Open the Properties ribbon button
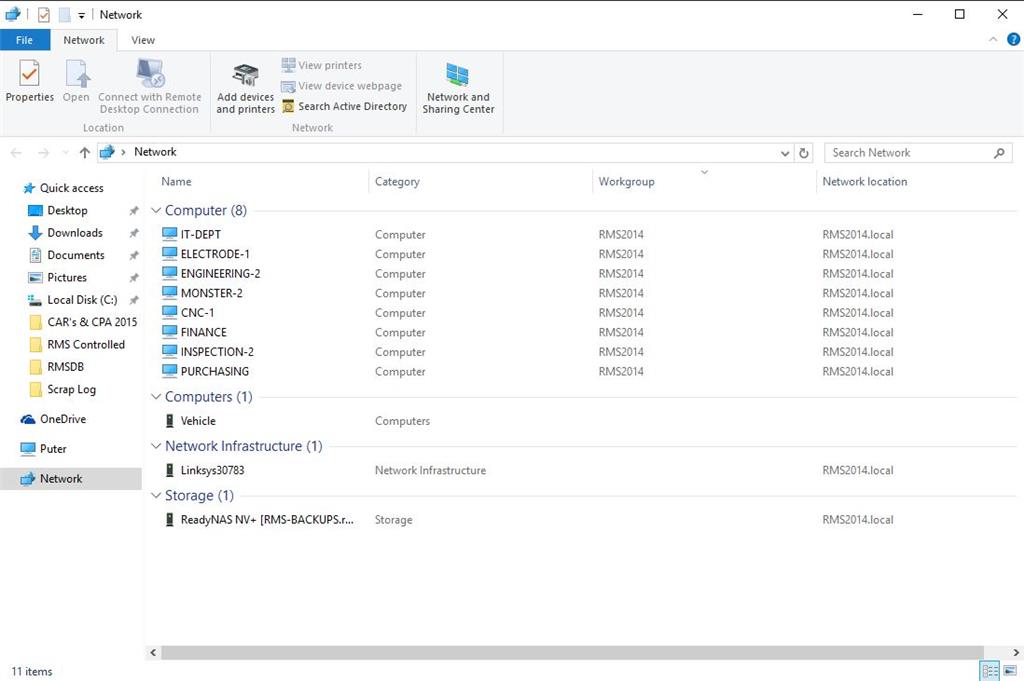Viewport: 1024px width, 681px height. (x=29, y=80)
